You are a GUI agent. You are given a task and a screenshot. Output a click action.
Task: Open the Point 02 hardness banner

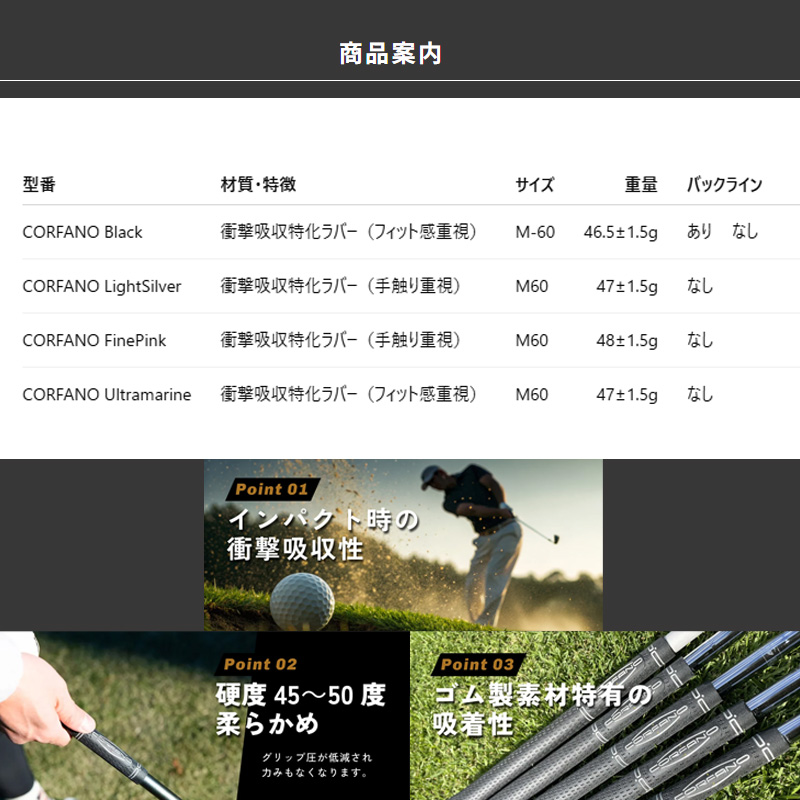205,716
